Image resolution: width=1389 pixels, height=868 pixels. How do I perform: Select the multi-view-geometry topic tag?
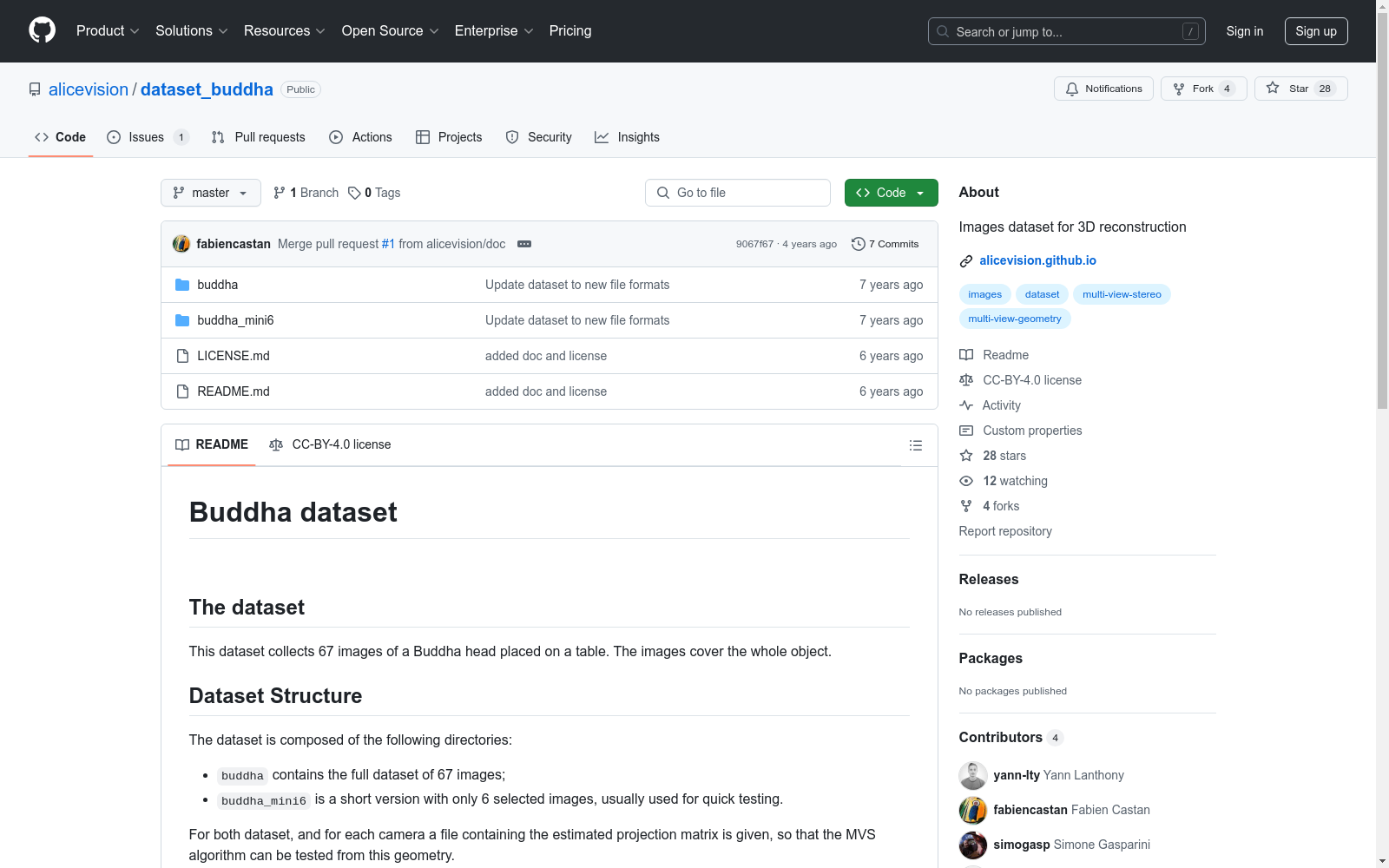(x=1015, y=319)
